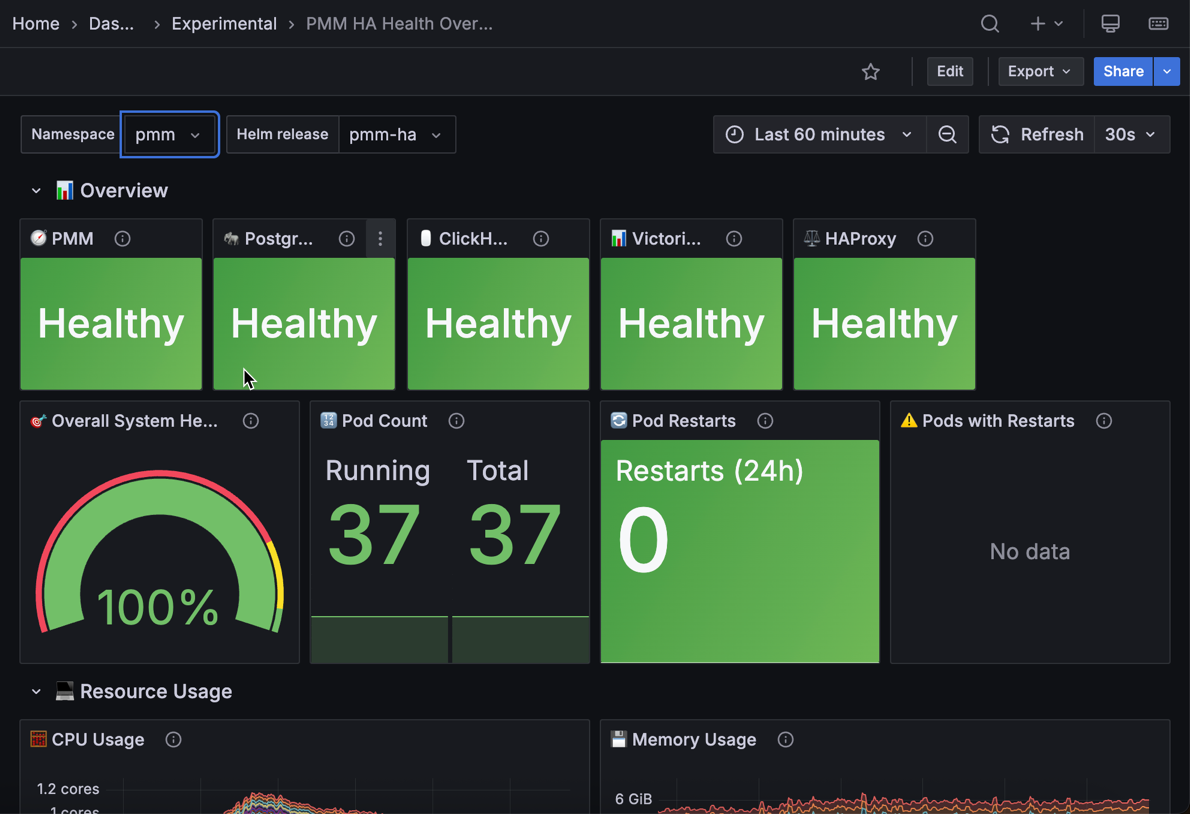Collapse the Overview section
The height and width of the screenshot is (814, 1190).
(x=36, y=190)
